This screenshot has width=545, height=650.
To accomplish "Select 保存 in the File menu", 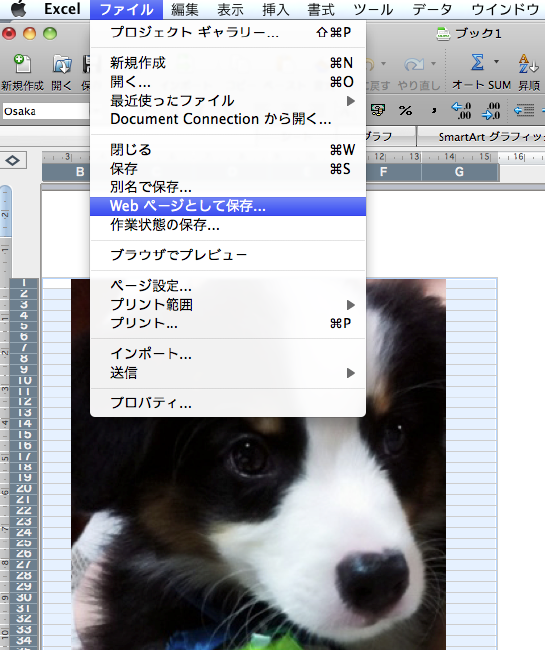I will (x=228, y=169).
